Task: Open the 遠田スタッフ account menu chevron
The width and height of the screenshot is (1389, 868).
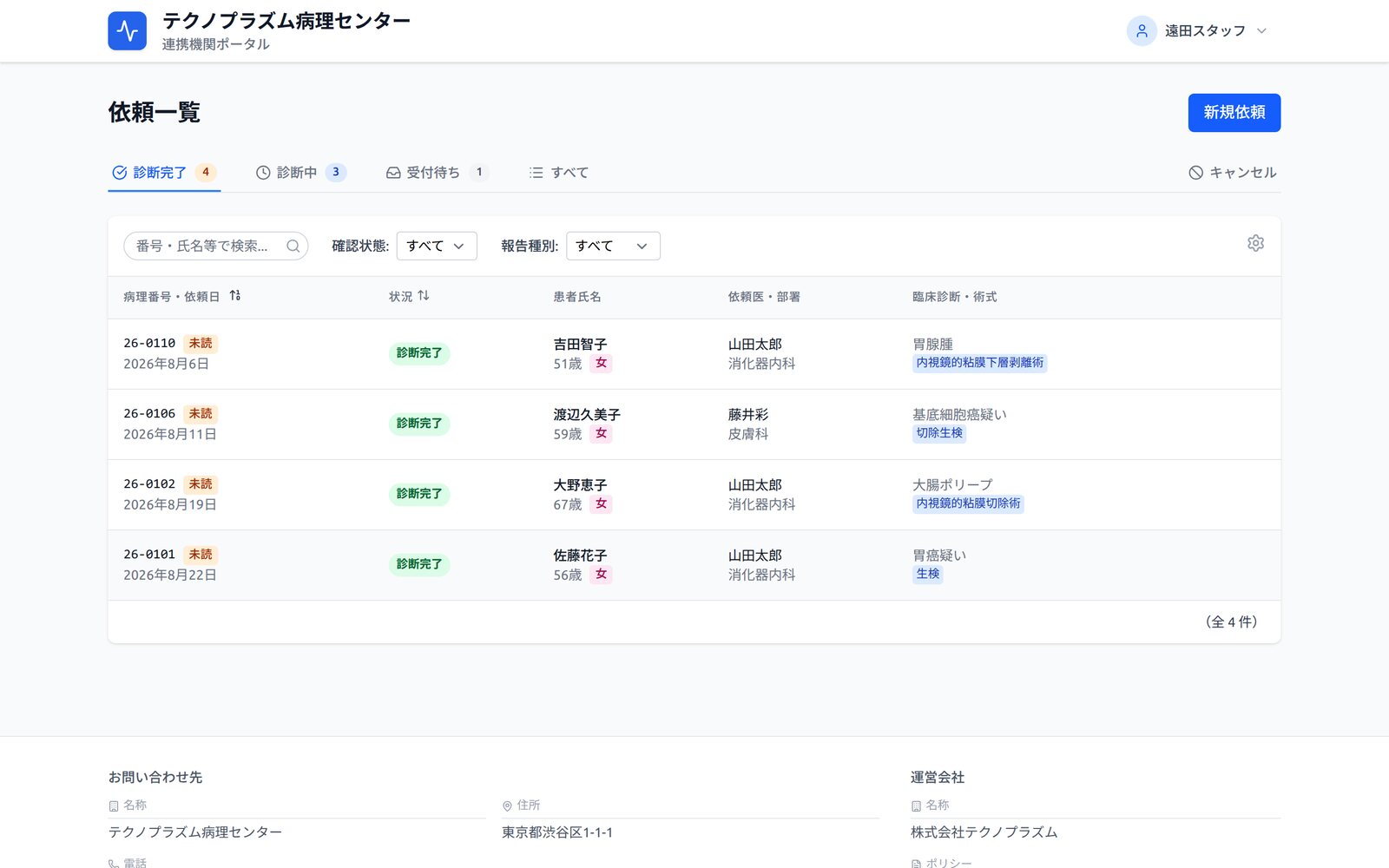Action: coord(1261,31)
